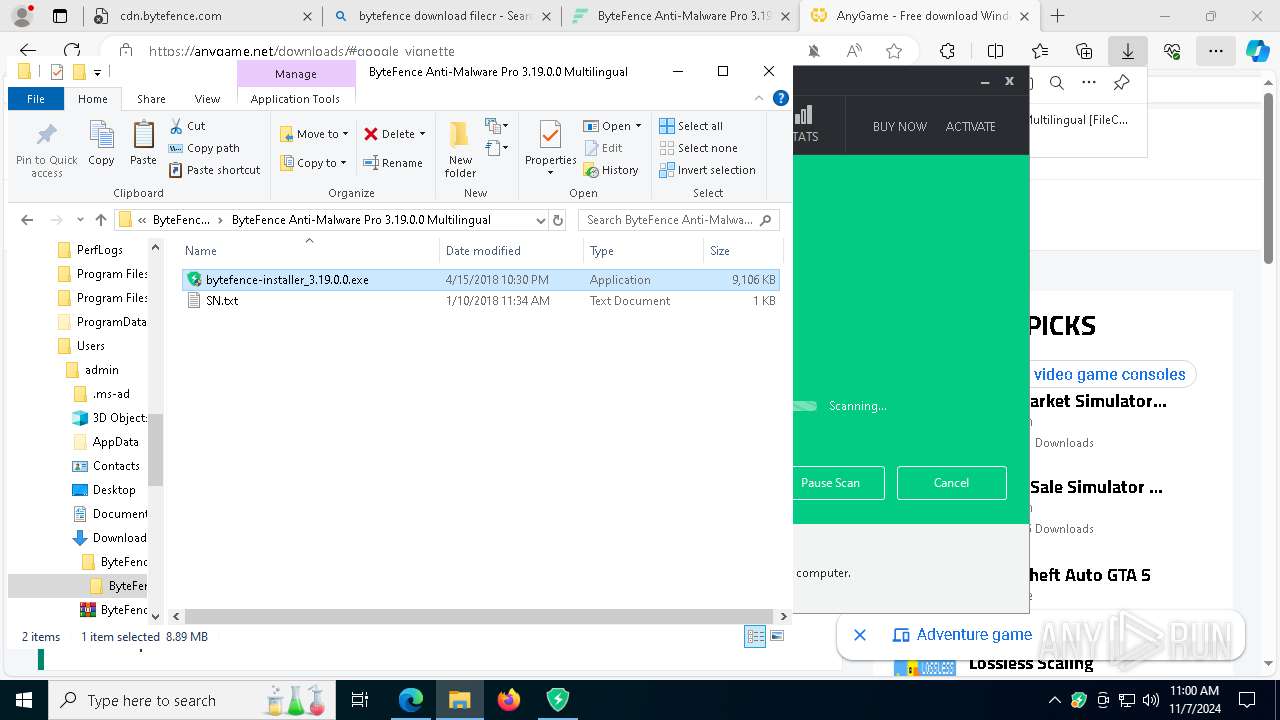The height and width of the screenshot is (720, 1280).
Task: Click the Search ByteFence search field
Action: tap(680, 220)
